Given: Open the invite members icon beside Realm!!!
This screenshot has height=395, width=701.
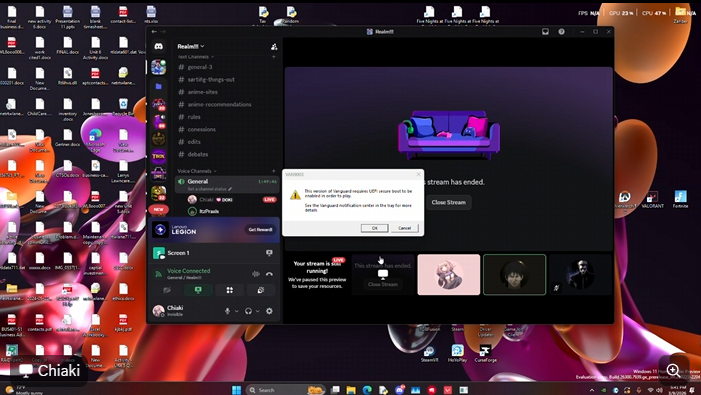Looking at the screenshot, I should tap(274, 46).
